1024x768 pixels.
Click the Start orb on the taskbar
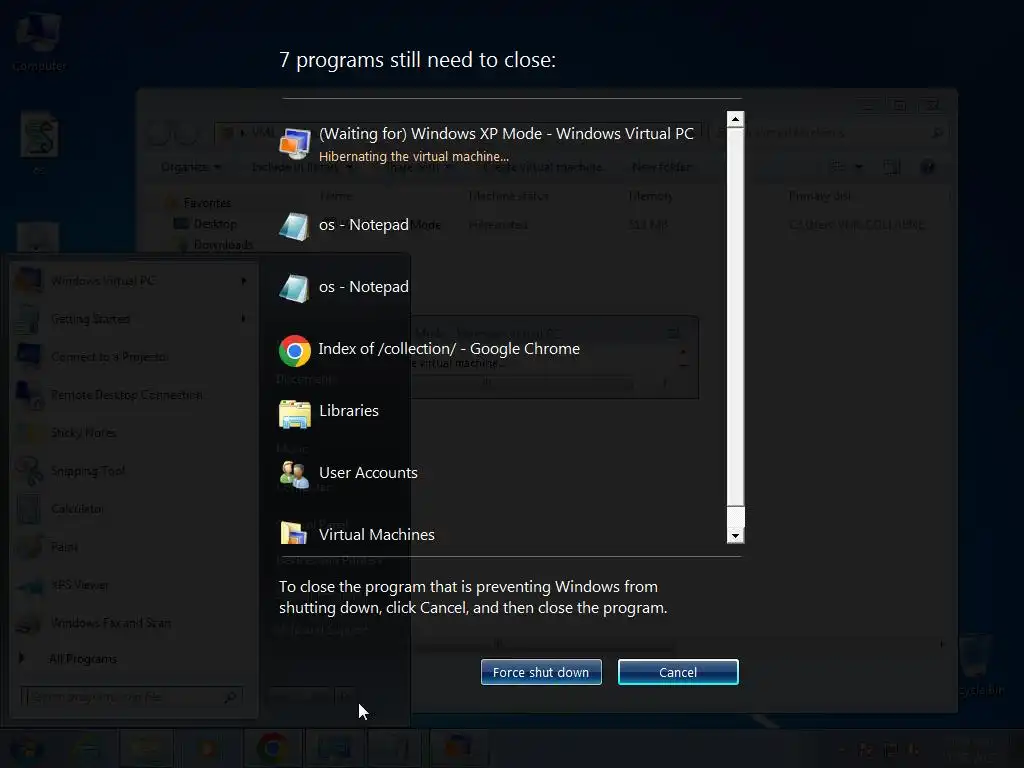tap(27, 748)
